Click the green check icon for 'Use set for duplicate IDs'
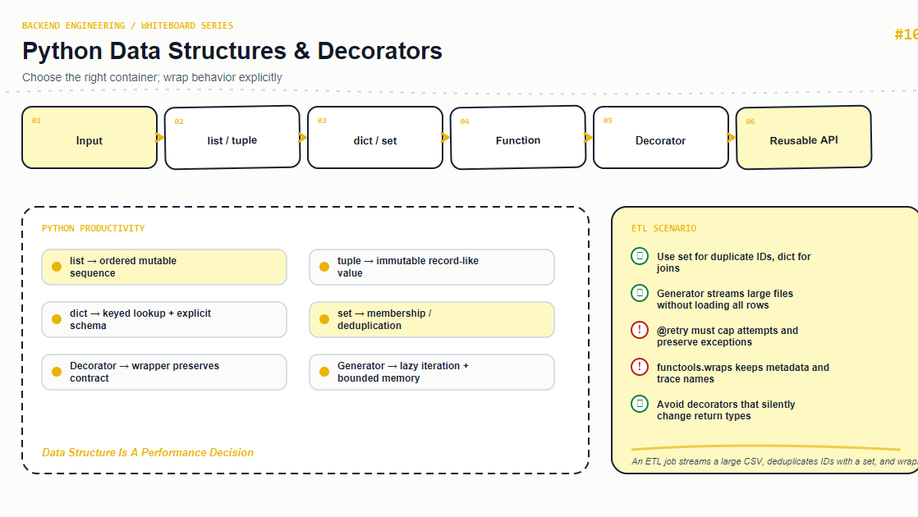The width and height of the screenshot is (918, 517). point(639,256)
